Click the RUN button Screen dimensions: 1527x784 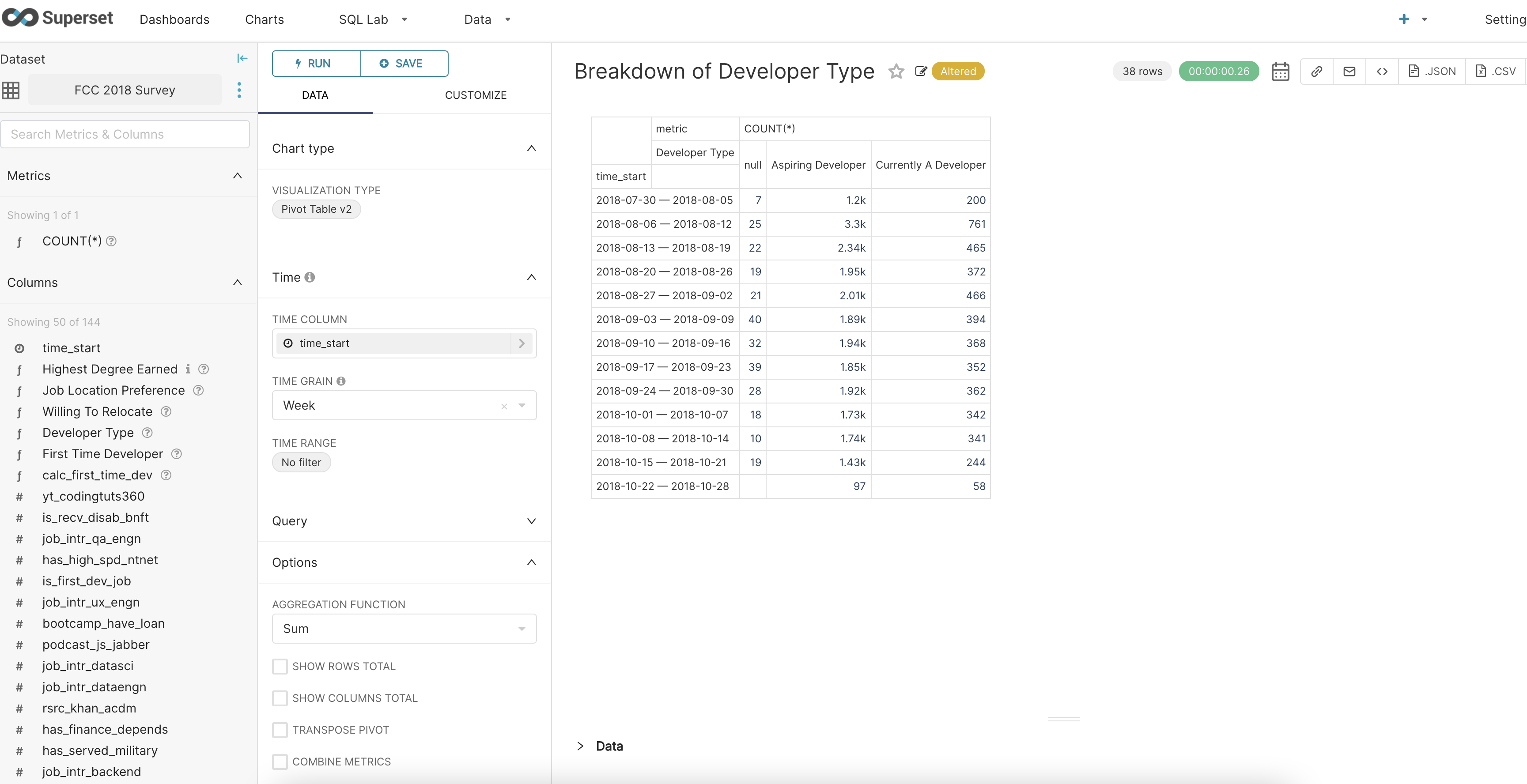[315, 64]
